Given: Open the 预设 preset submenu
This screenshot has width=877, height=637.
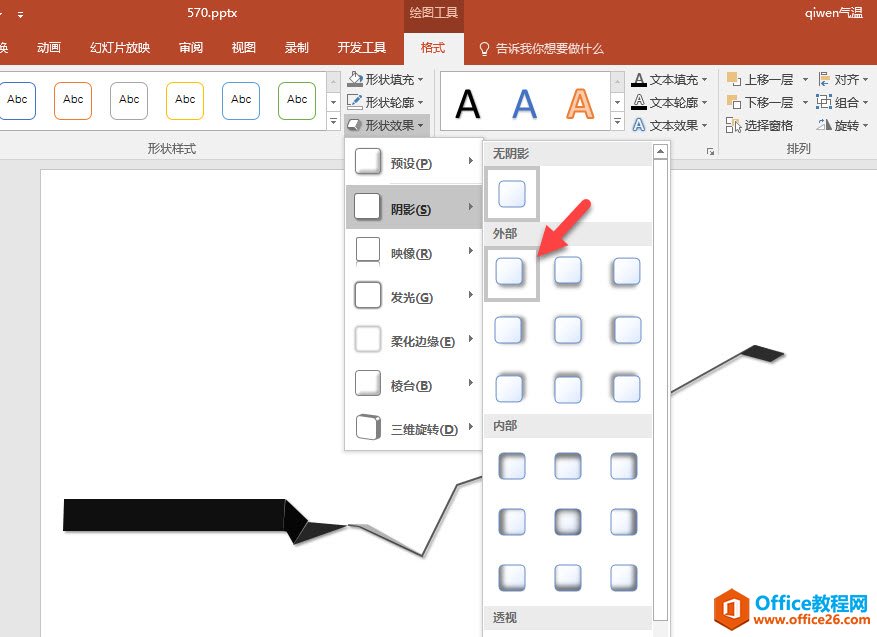Looking at the screenshot, I should 412,163.
